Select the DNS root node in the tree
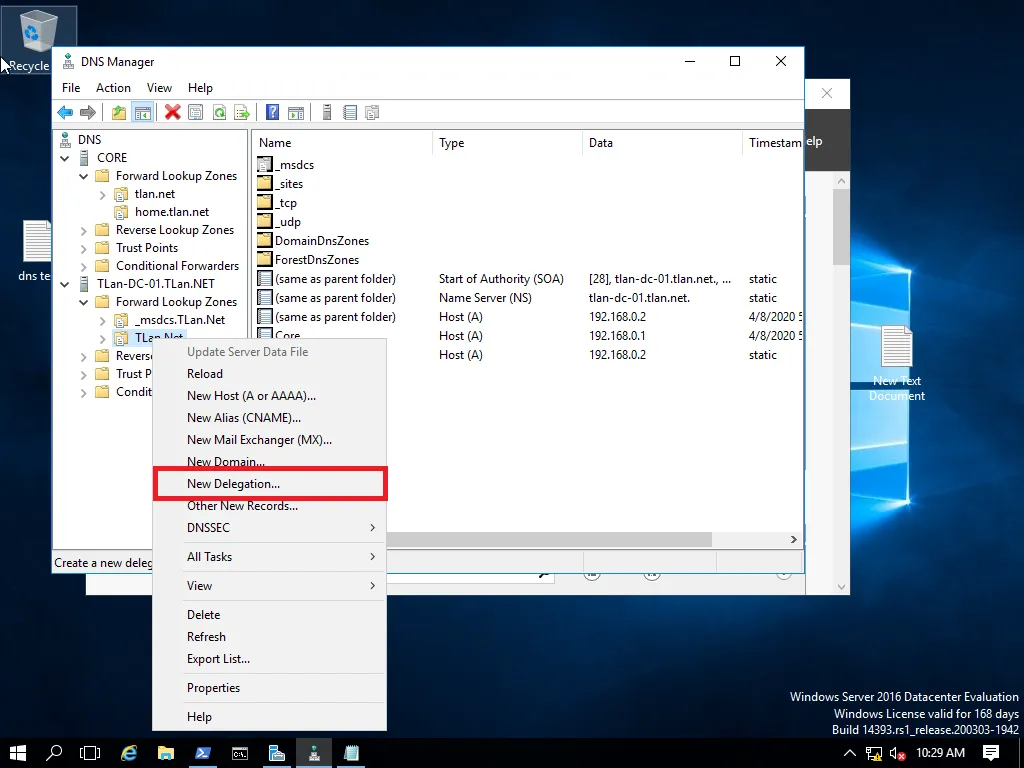 89,140
